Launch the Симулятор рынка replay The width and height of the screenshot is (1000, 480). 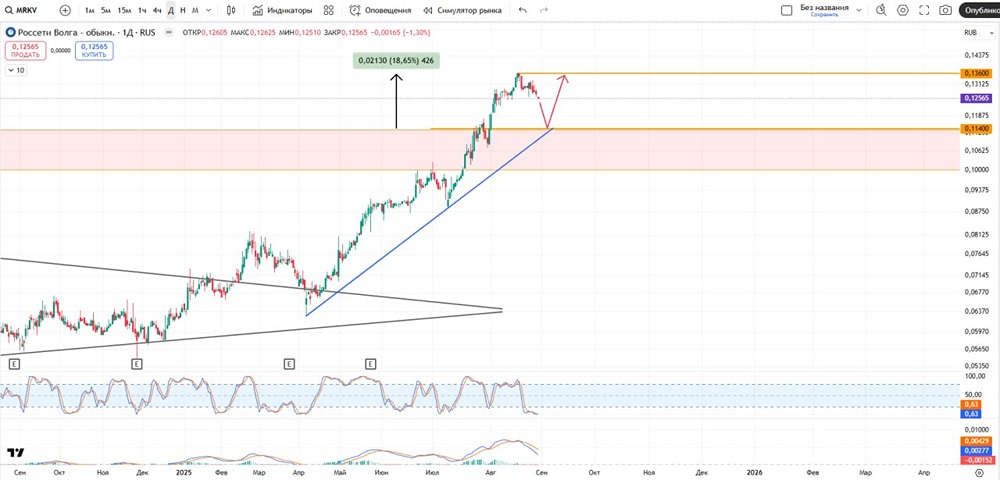click(x=462, y=10)
